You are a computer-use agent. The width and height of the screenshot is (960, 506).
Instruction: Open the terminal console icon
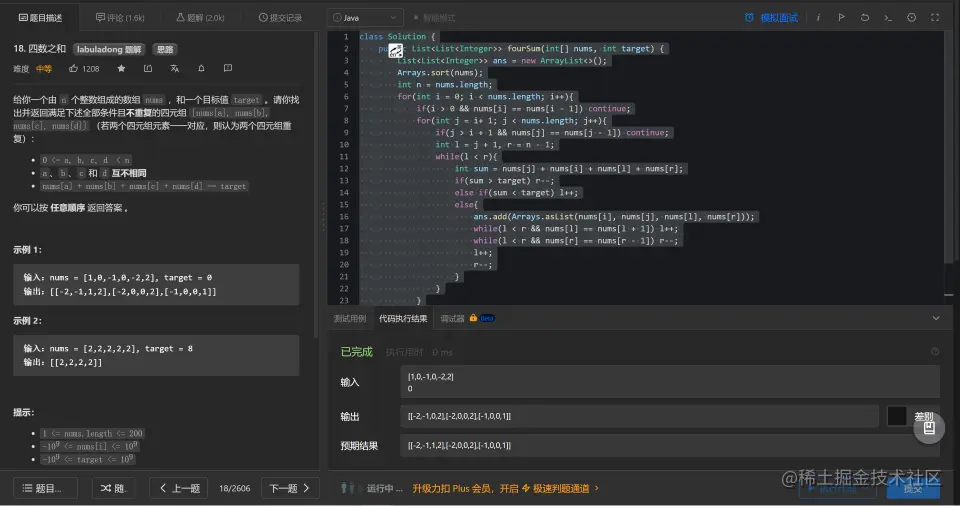pos(888,18)
